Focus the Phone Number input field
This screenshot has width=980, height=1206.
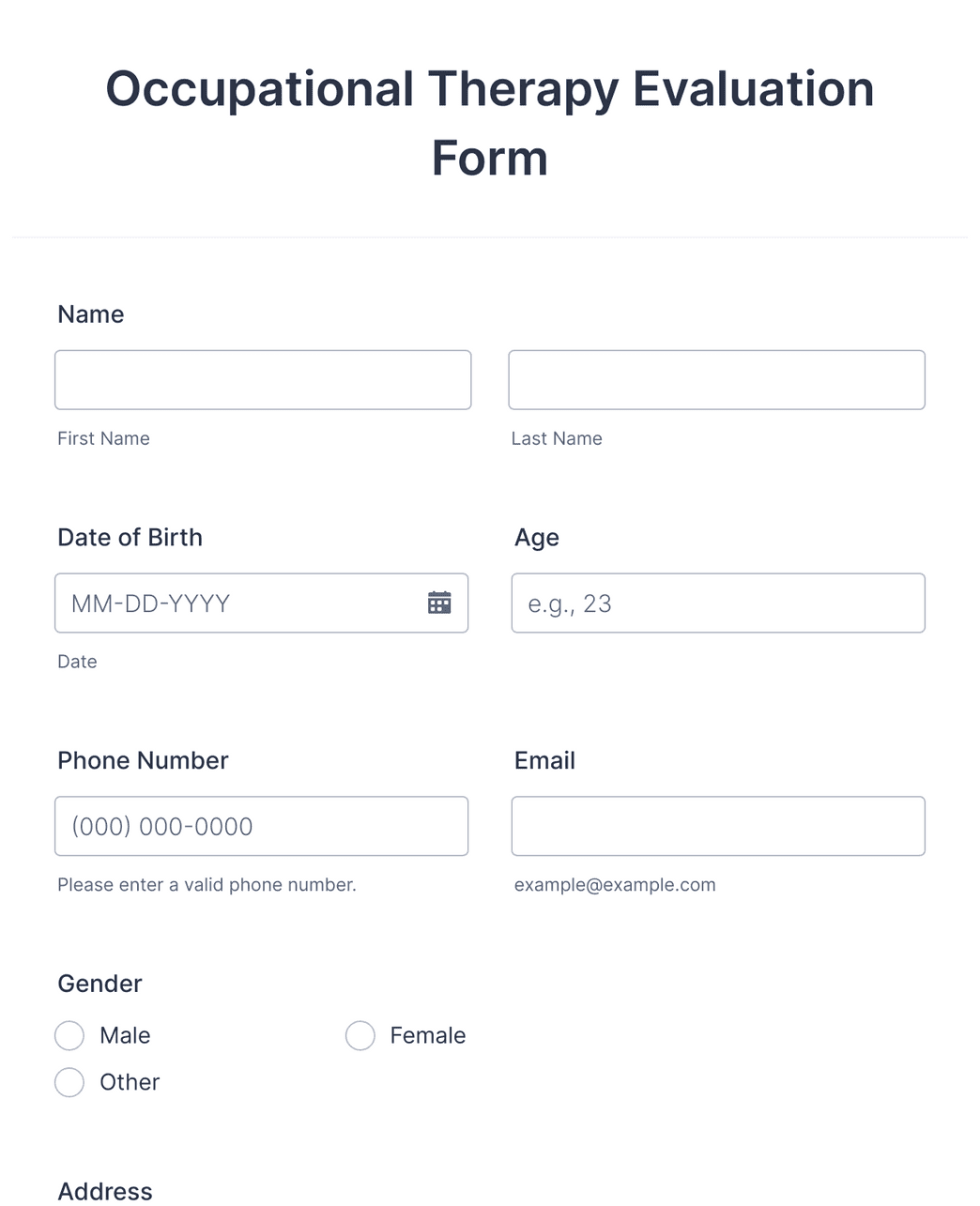(261, 826)
